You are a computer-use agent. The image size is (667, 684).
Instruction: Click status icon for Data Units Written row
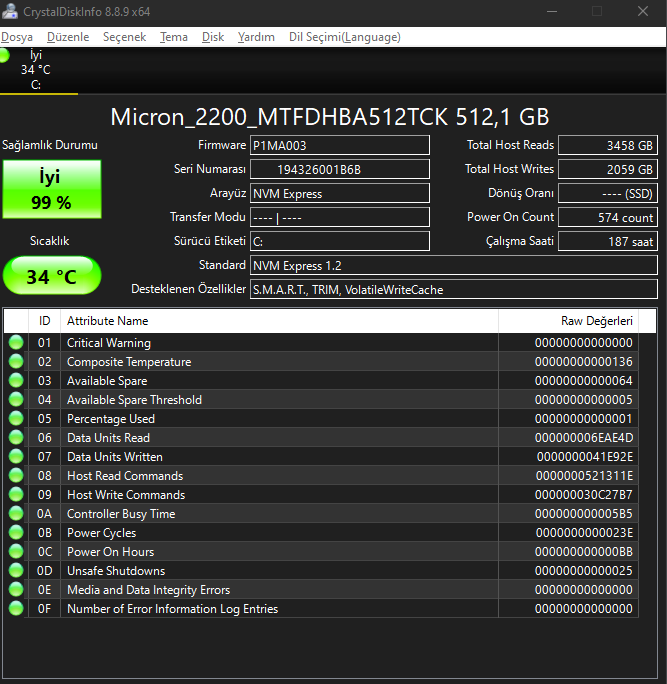(16, 456)
